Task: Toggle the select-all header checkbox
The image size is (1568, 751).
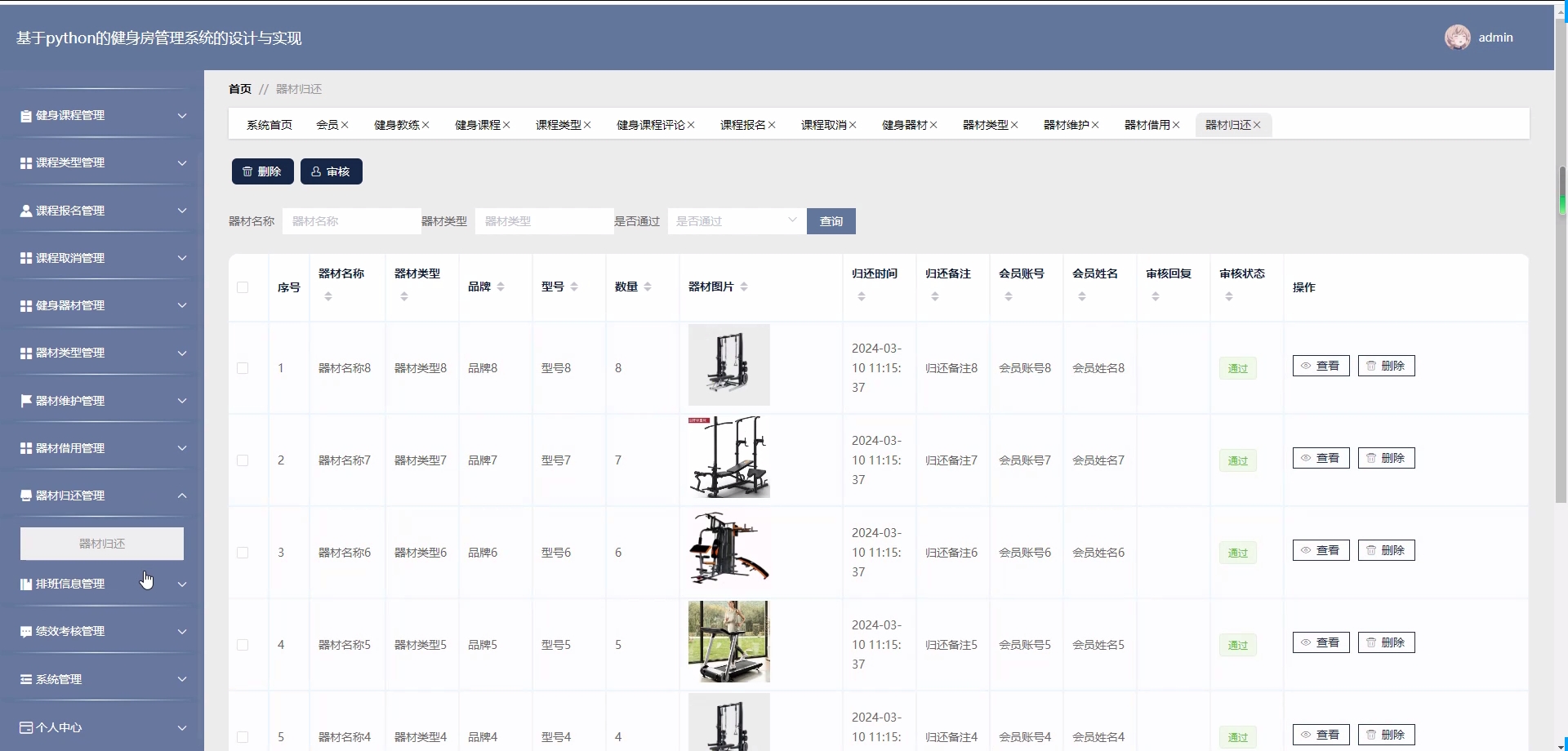Action: pos(243,287)
